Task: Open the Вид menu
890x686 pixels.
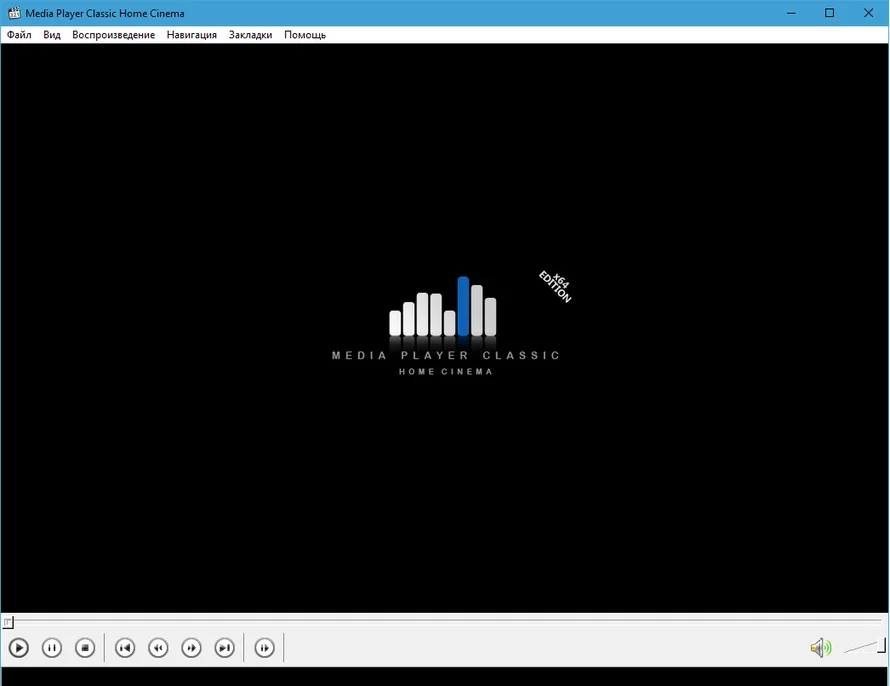Action: pos(52,35)
